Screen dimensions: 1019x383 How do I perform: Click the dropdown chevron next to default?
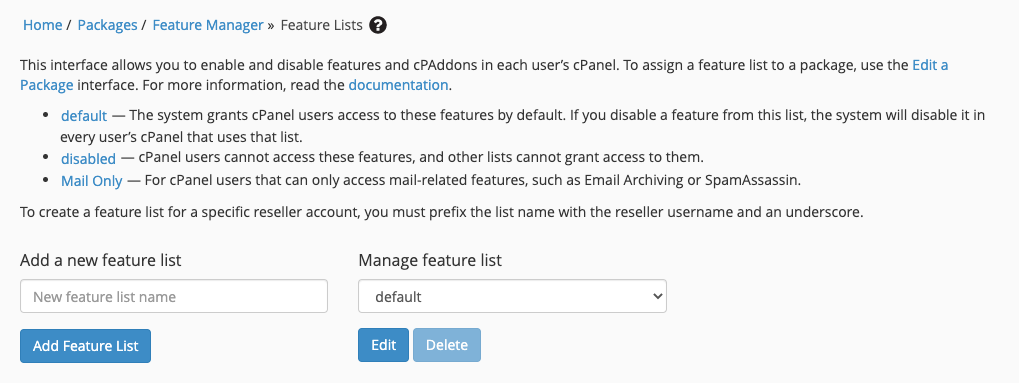pyautogui.click(x=657, y=297)
